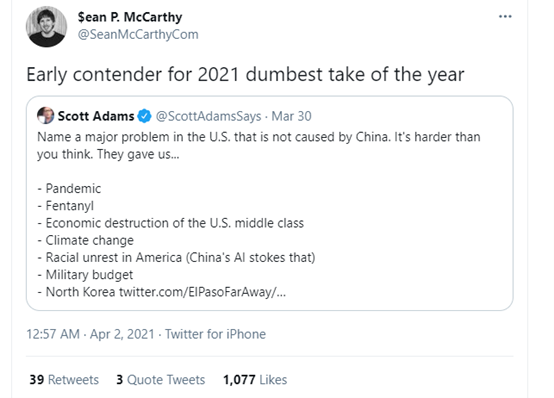
Task: Open the Scott Adams name in quoted tweet
Action: pyautogui.click(x=96, y=116)
